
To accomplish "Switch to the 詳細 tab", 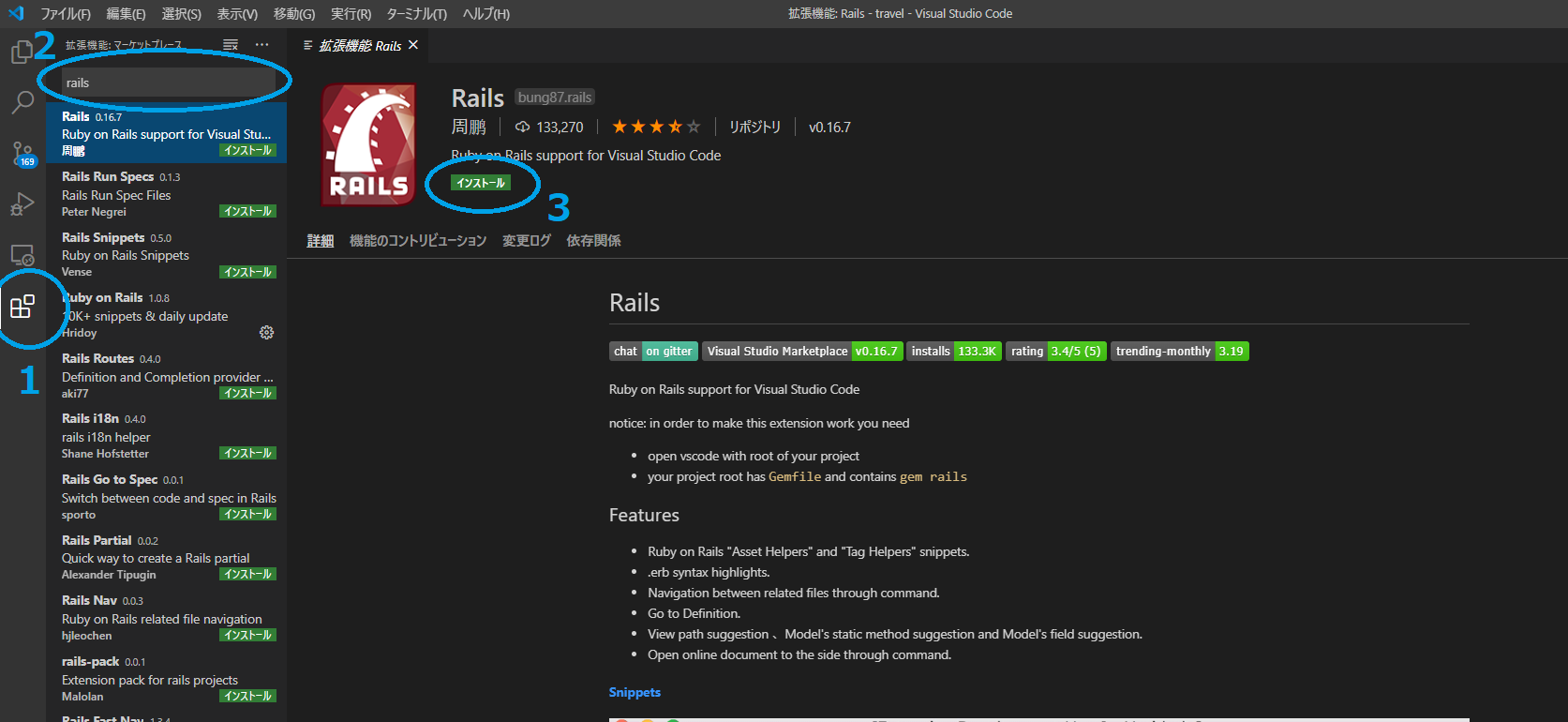I will tap(321, 241).
